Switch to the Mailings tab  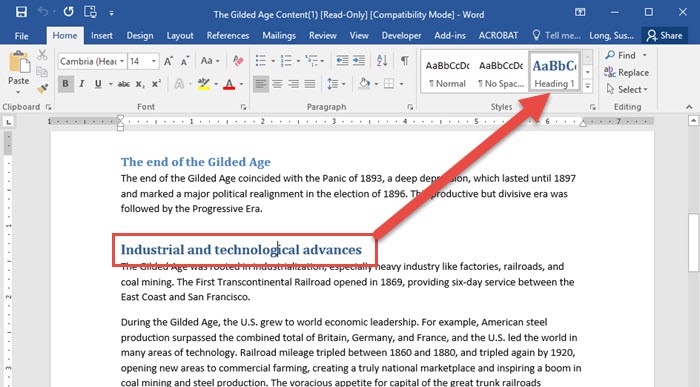coord(279,36)
